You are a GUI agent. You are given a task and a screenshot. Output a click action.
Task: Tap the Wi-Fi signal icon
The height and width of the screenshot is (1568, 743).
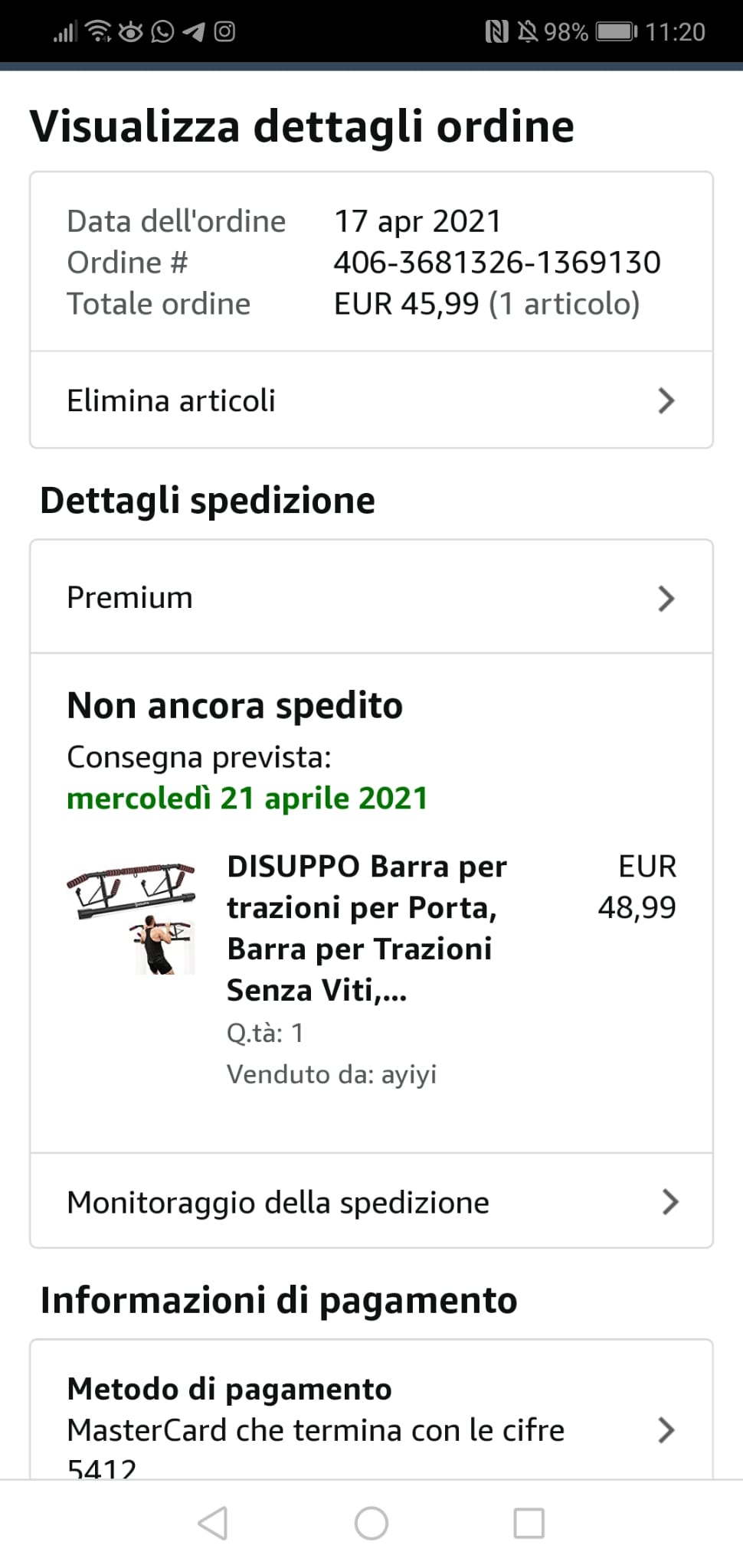pyautogui.click(x=98, y=31)
